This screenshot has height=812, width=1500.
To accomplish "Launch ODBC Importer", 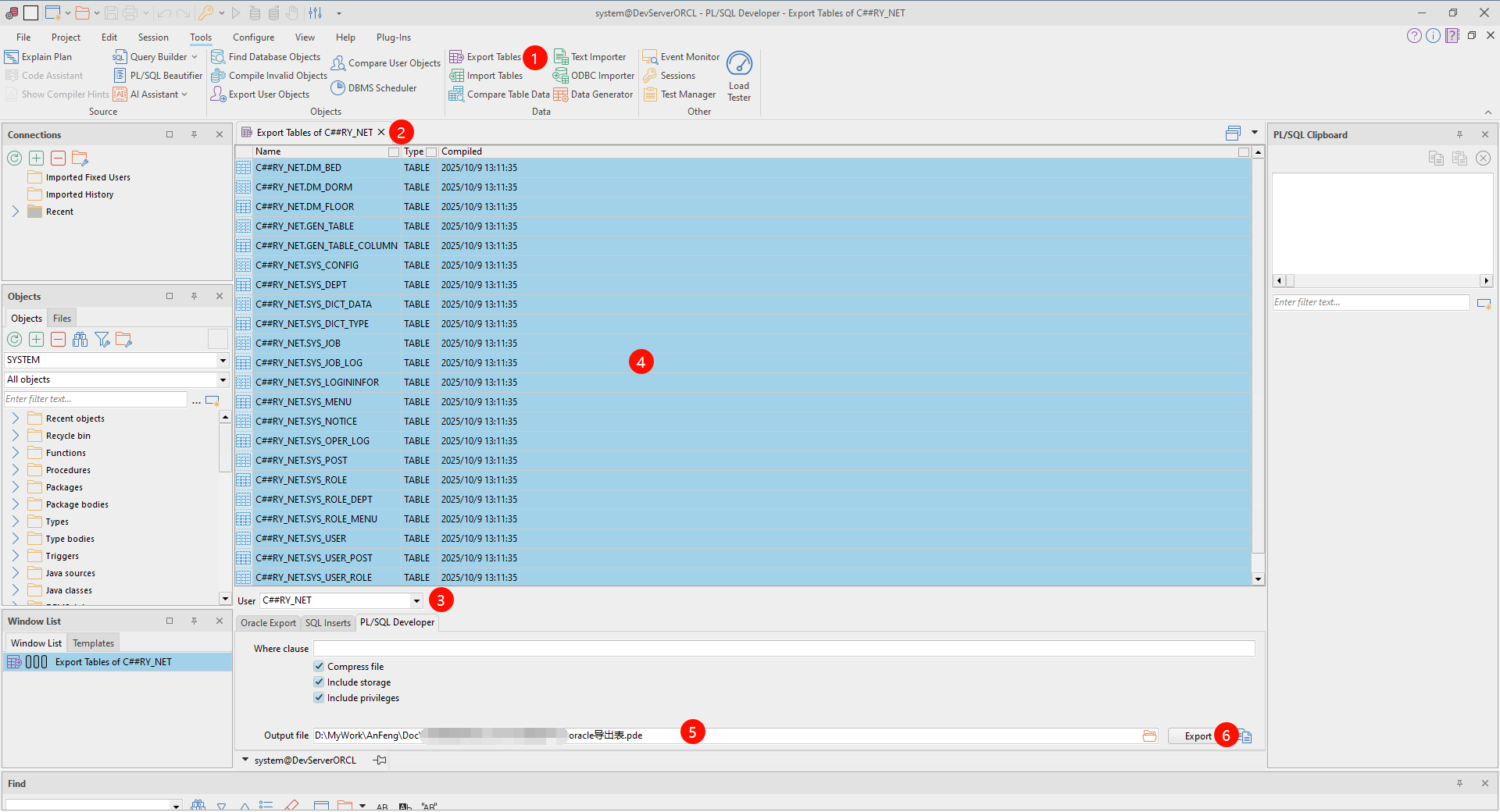I will pos(594,76).
